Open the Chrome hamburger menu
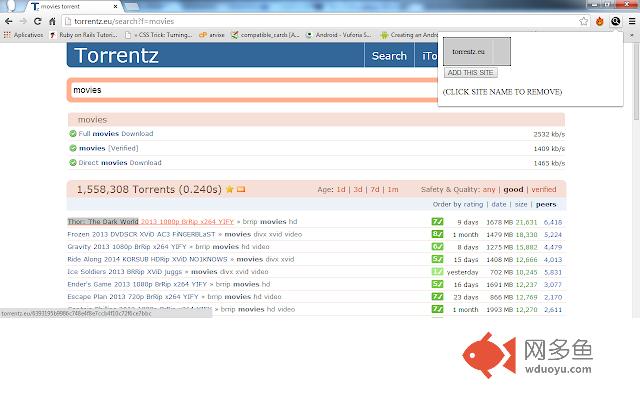This screenshot has height=400, width=640. click(x=632, y=21)
